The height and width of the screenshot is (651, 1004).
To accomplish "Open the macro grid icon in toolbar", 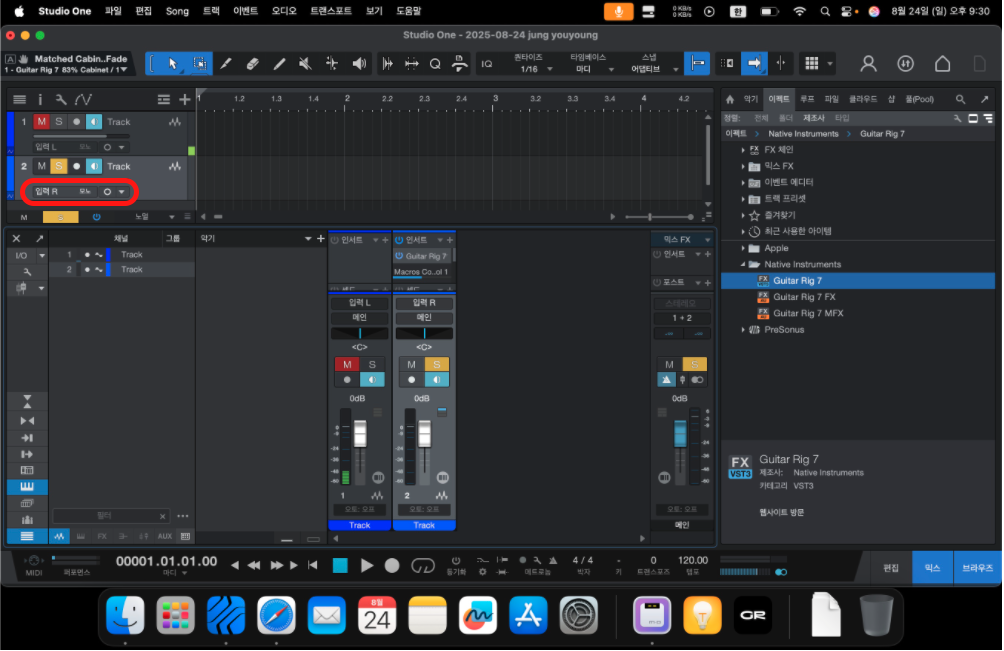I will (x=812, y=63).
